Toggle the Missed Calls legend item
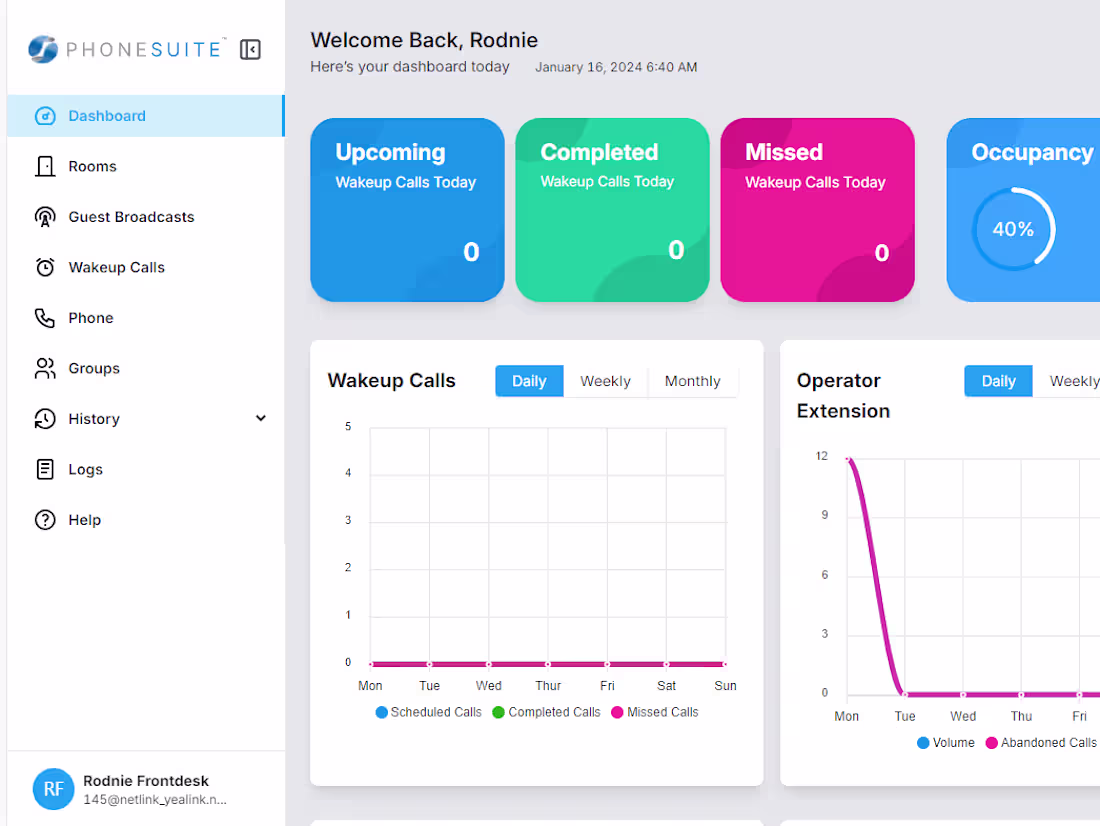The width and height of the screenshot is (1100, 826). coord(655,712)
